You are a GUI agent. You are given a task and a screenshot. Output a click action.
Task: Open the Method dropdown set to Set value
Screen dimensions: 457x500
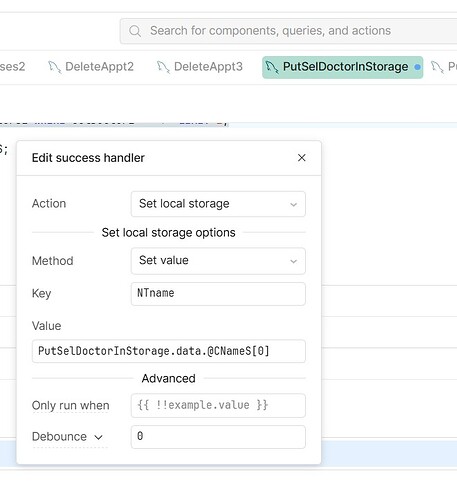[x=218, y=261]
